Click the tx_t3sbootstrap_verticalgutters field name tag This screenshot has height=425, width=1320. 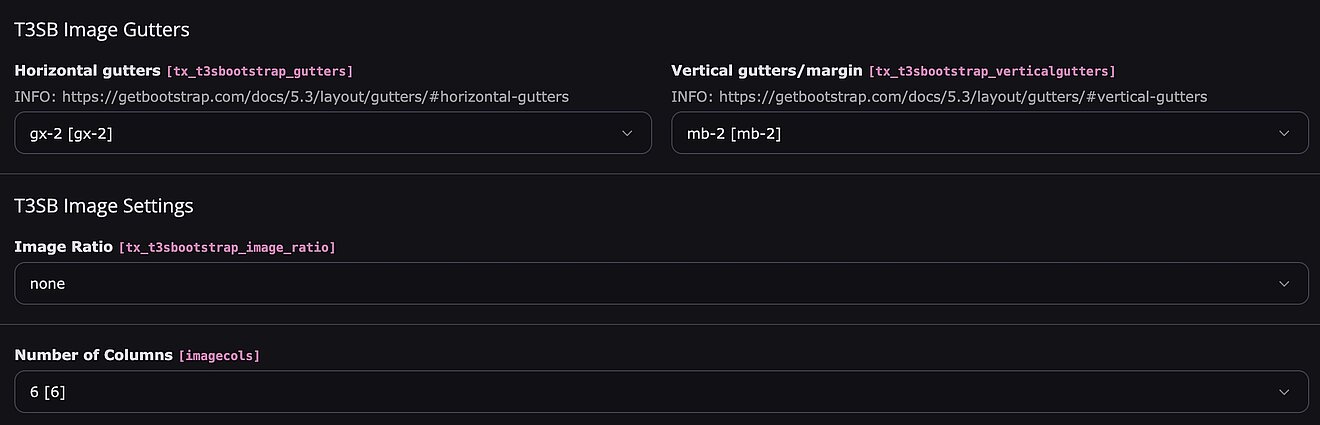pyautogui.click(x=991, y=72)
